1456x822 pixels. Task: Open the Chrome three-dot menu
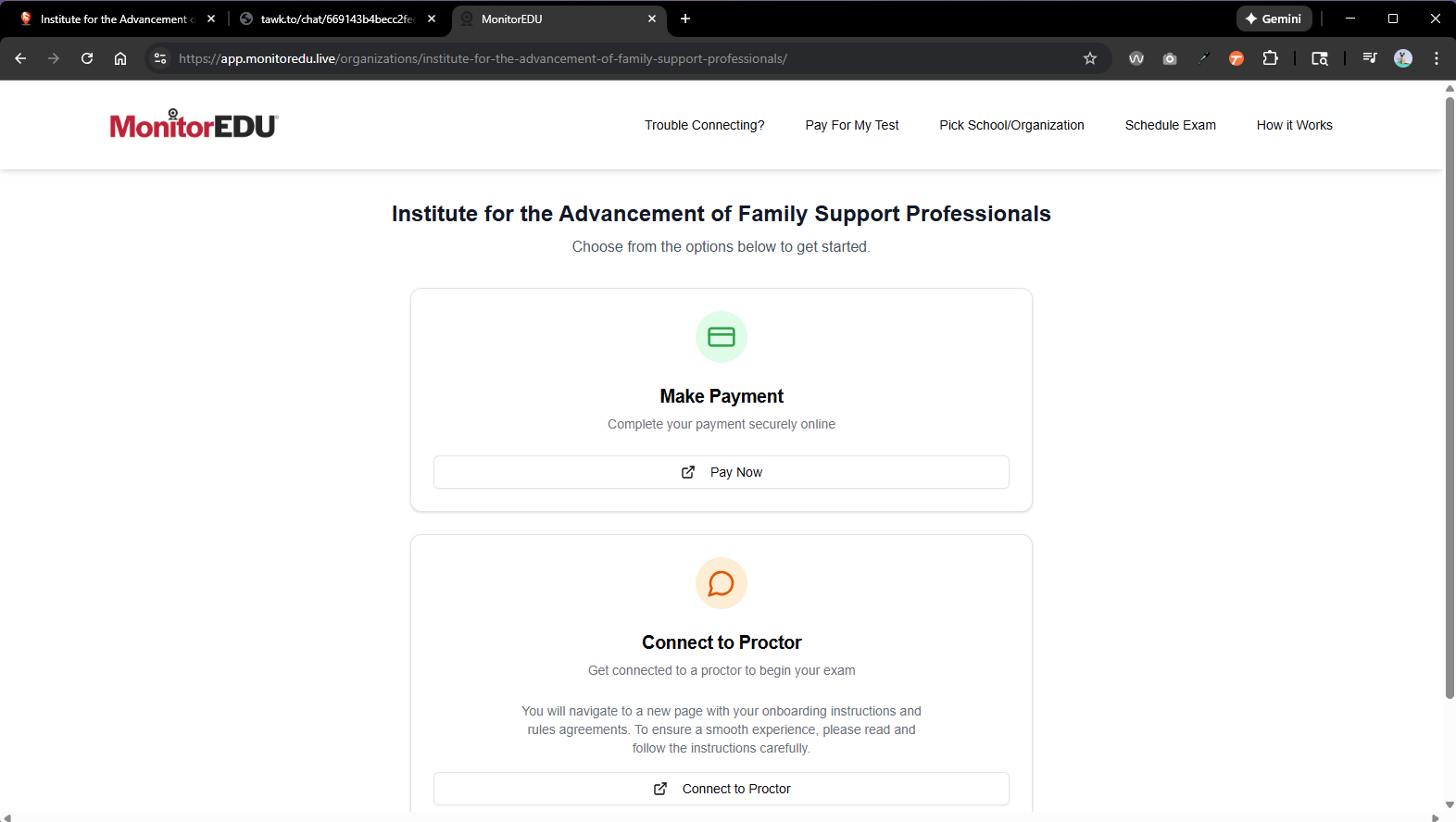tap(1437, 58)
